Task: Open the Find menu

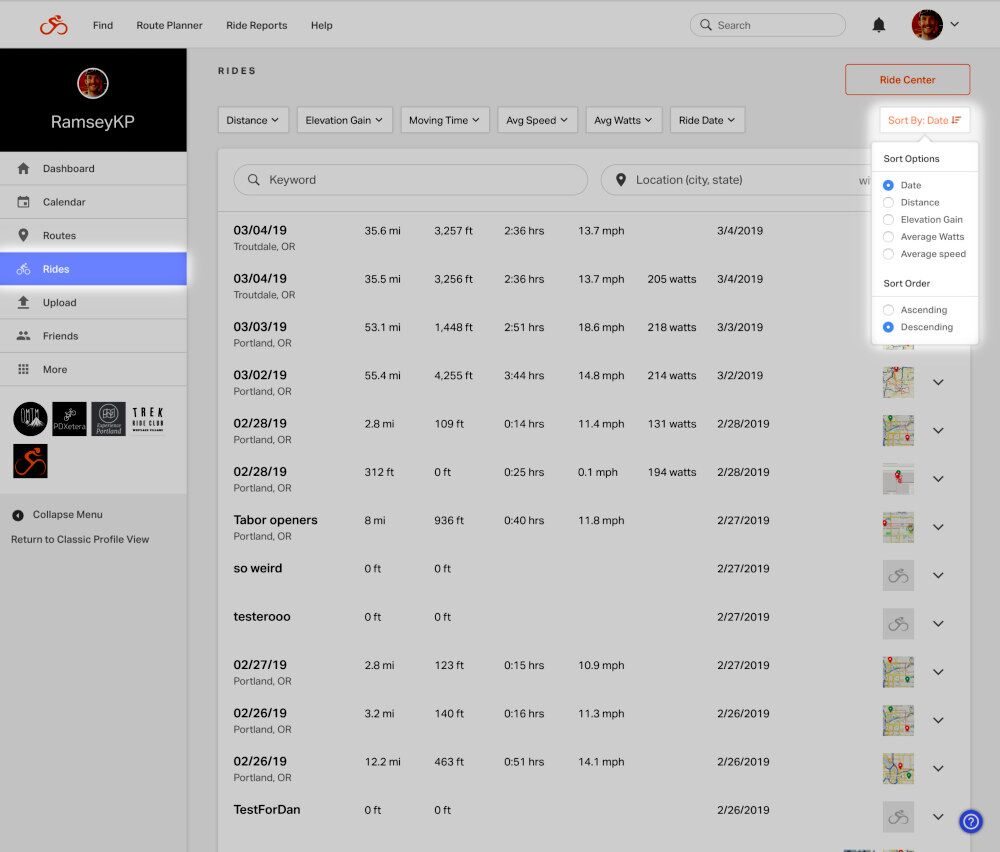Action: click(x=103, y=25)
